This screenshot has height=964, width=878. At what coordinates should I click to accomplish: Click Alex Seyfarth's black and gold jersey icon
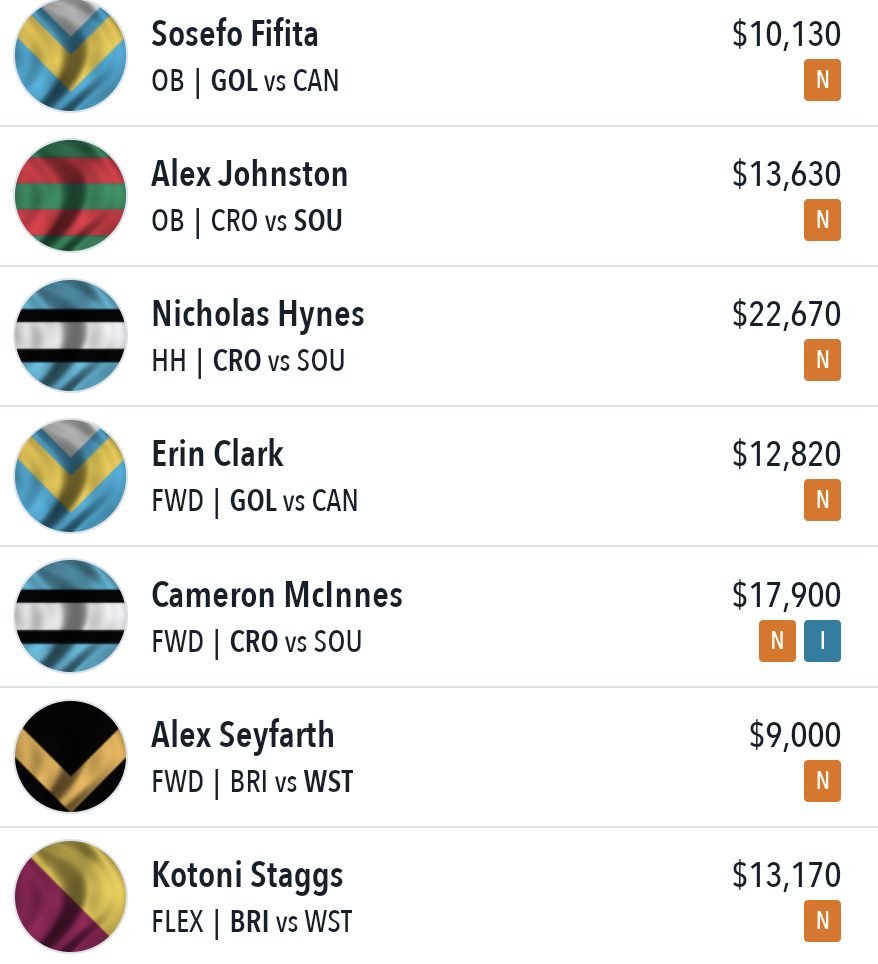coord(70,756)
